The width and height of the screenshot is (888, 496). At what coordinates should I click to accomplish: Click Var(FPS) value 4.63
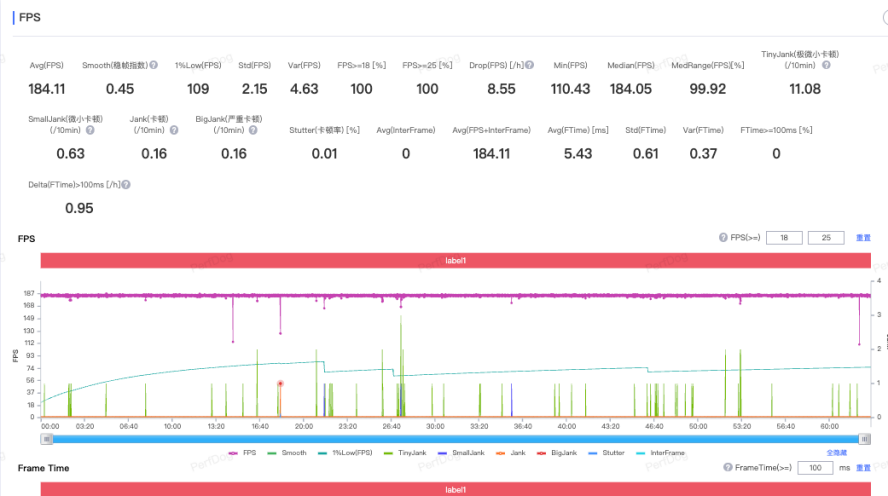[304, 89]
